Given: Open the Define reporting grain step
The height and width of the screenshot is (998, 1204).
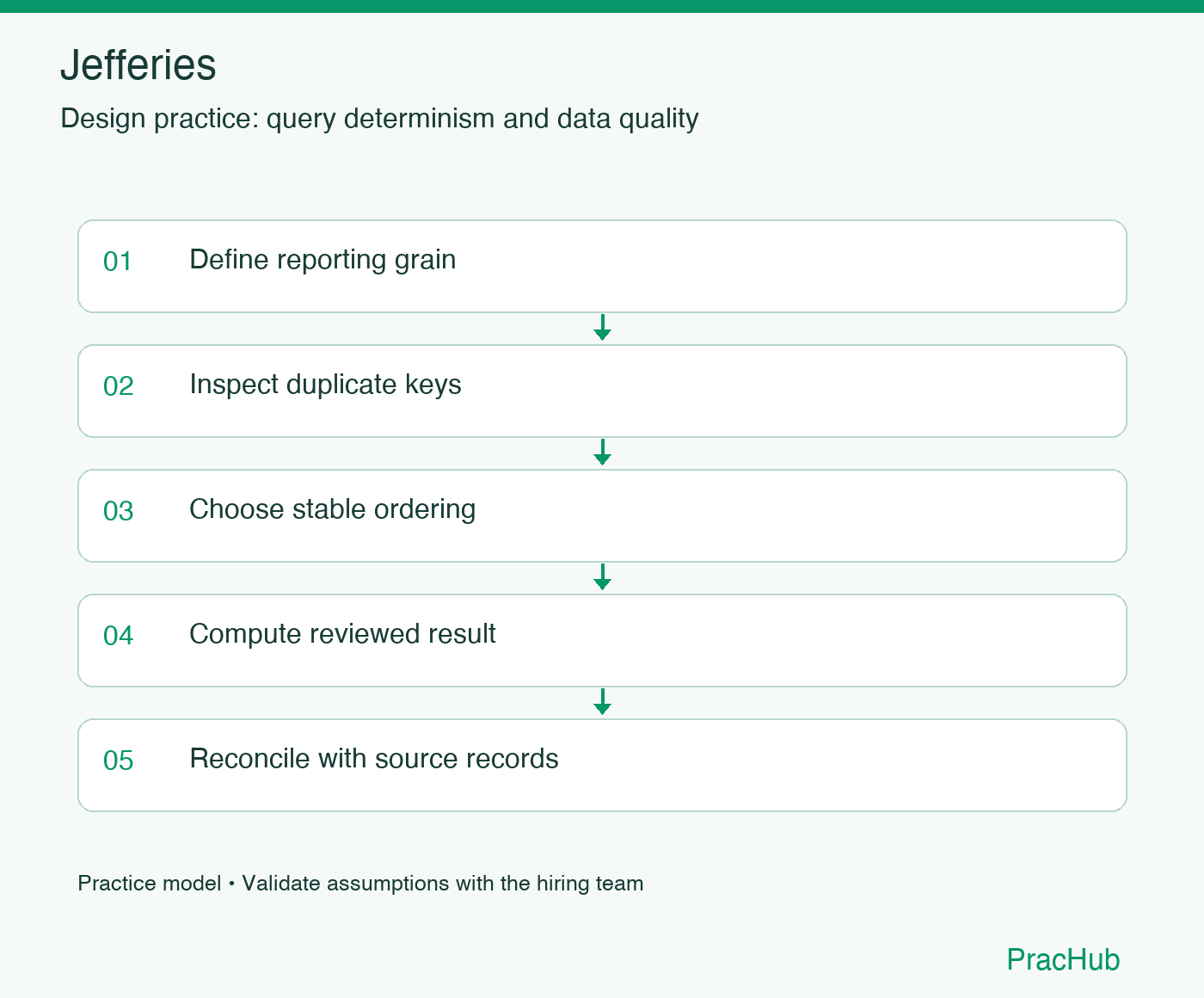Looking at the screenshot, I should pyautogui.click(x=602, y=266).
